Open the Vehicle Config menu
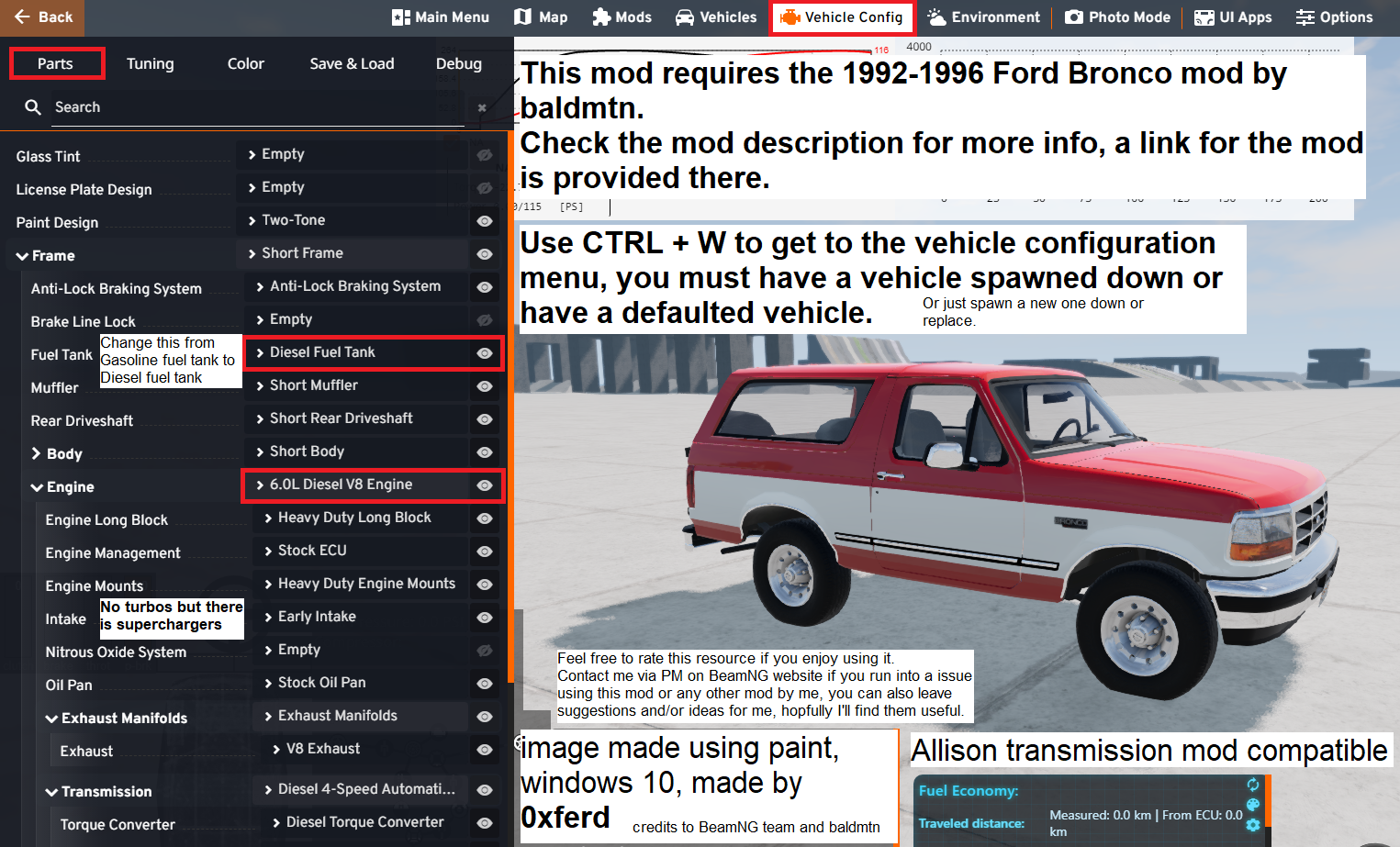 [842, 17]
